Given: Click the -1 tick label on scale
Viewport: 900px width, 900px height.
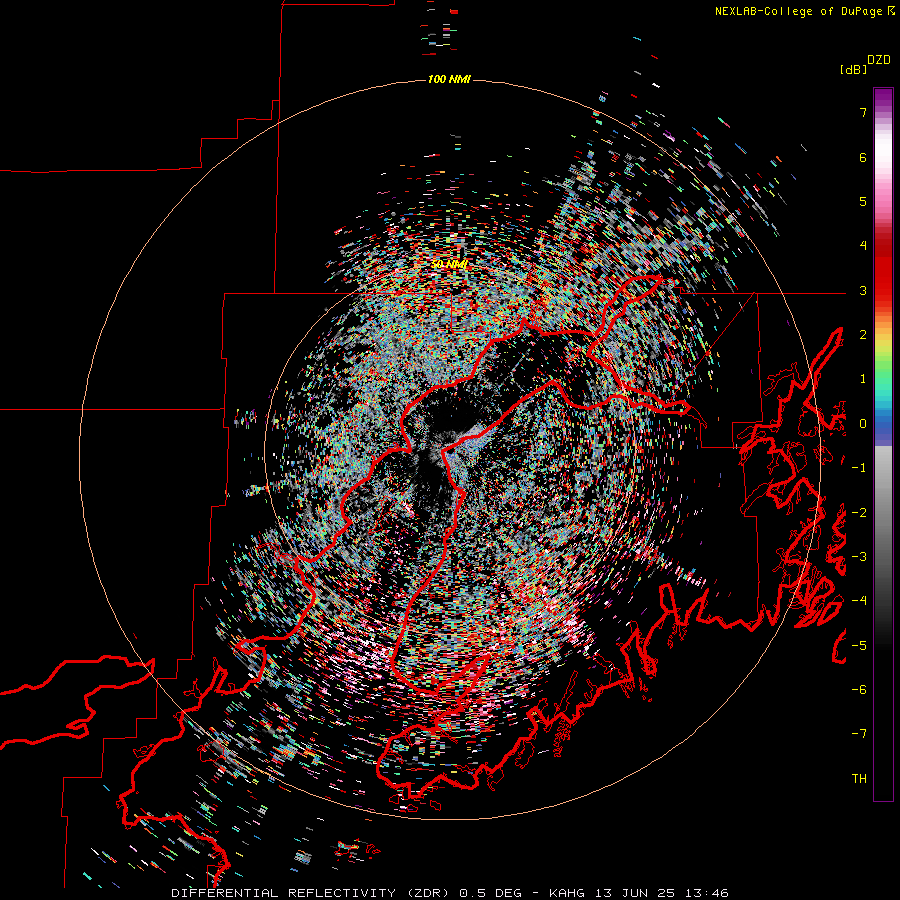Looking at the screenshot, I should [859, 468].
